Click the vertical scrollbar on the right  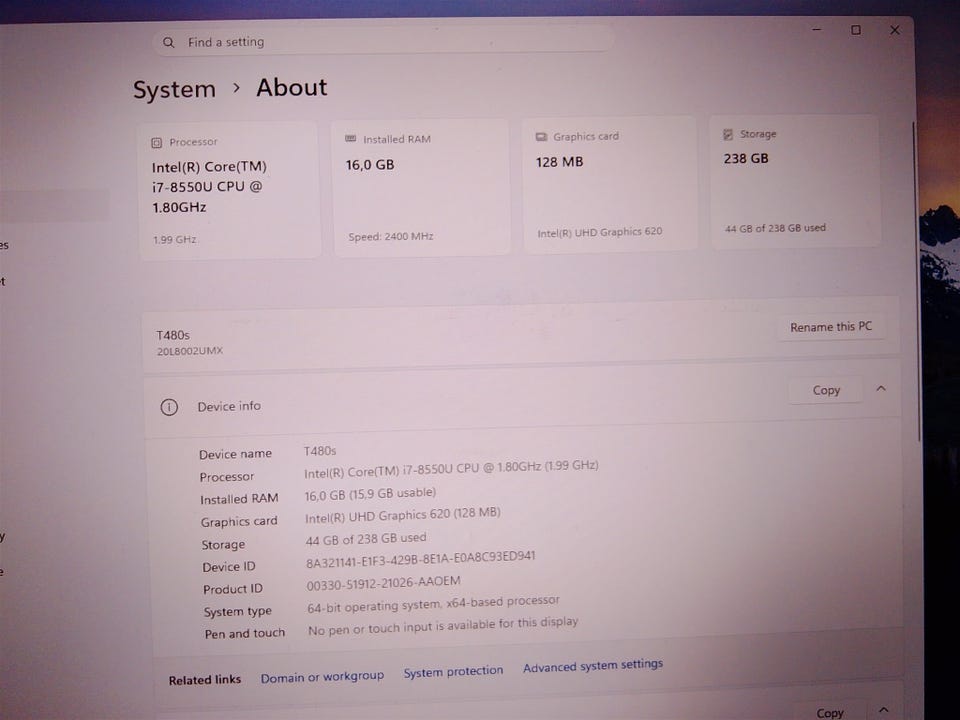coord(918,282)
